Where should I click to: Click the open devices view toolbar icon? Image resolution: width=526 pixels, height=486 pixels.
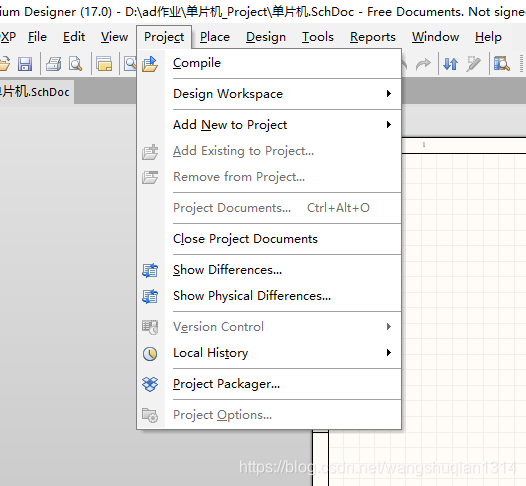point(104,64)
